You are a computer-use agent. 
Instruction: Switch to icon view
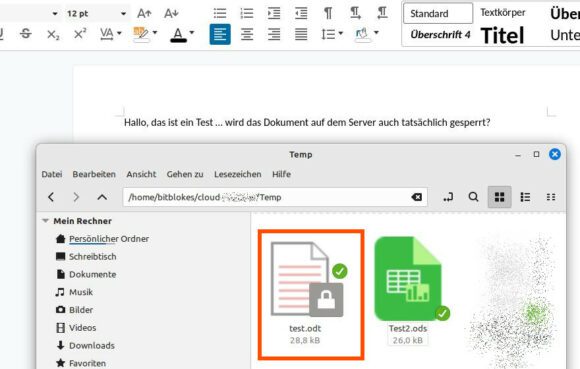pos(499,197)
